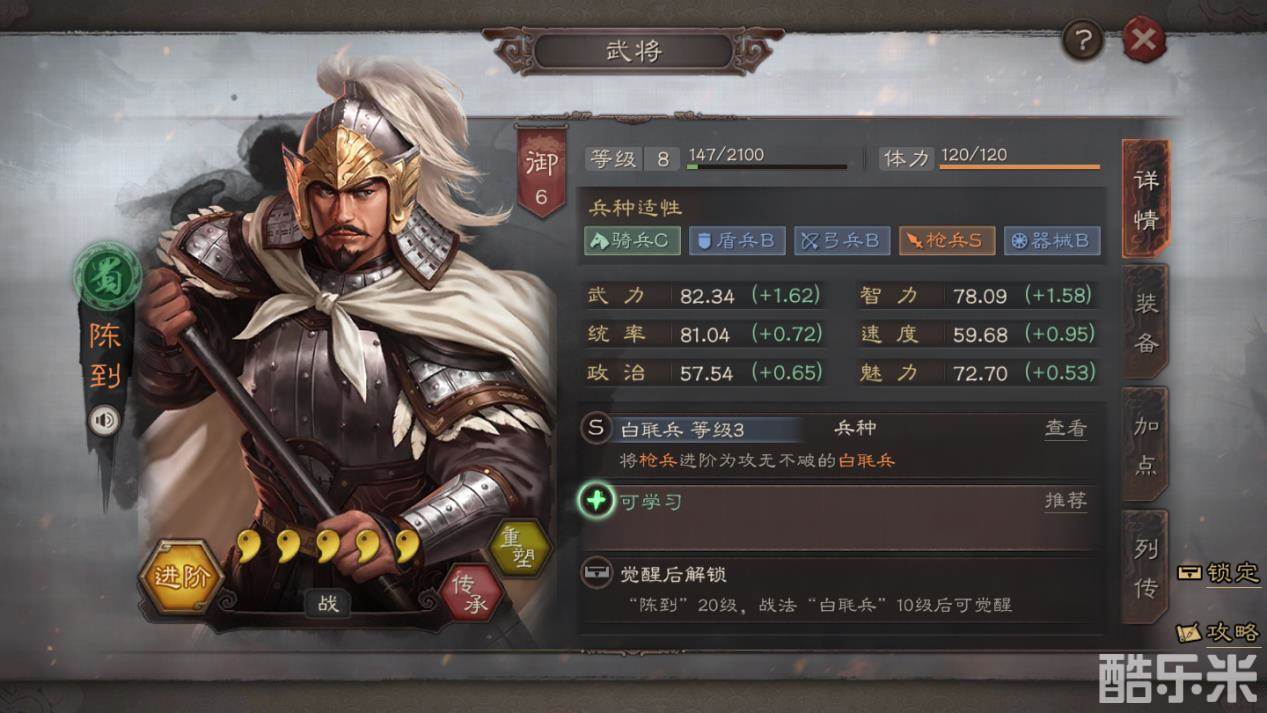Image resolution: width=1267 pixels, height=713 pixels.
Task: Open 推荐 skill recommendations
Action: click(1066, 501)
